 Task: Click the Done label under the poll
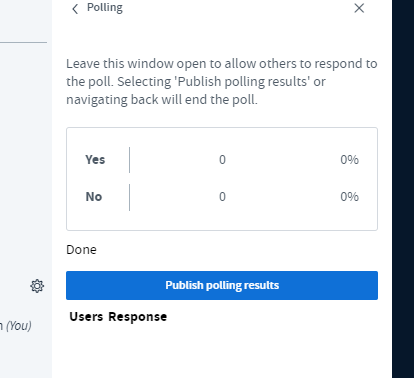click(81, 250)
